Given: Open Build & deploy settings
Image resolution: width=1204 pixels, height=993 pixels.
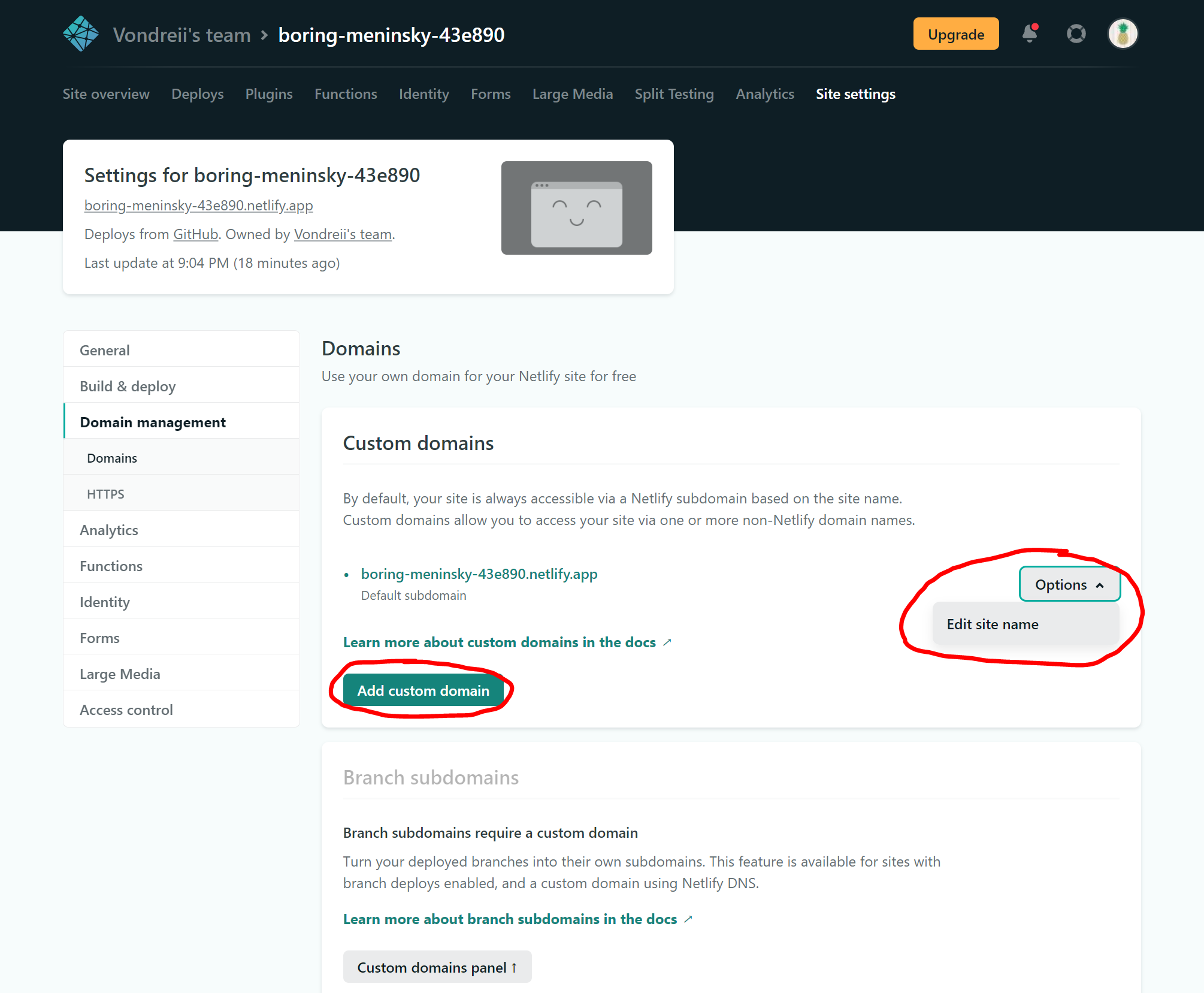Looking at the screenshot, I should 181,386.
